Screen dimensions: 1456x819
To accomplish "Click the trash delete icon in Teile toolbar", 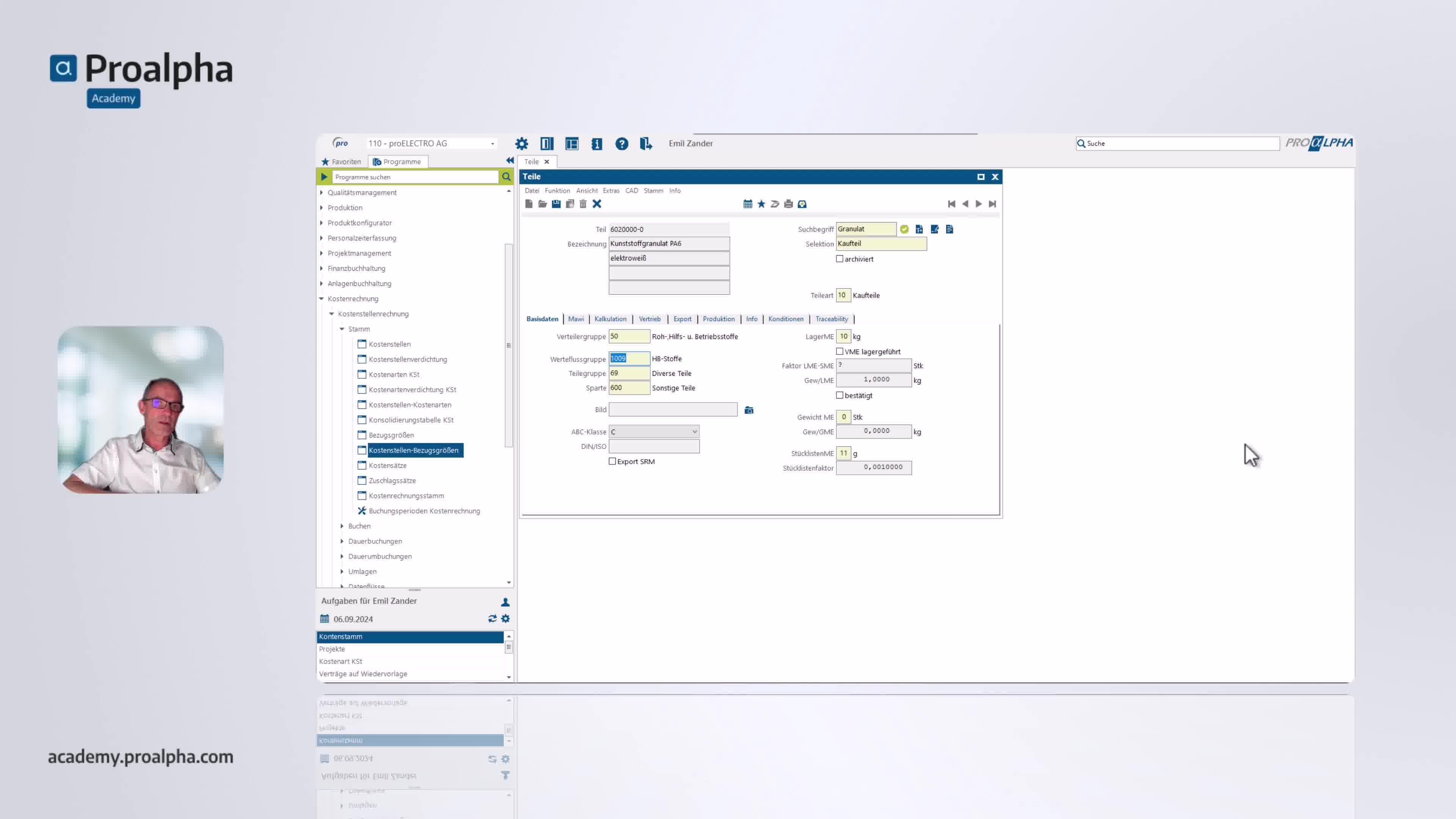I will 583,204.
